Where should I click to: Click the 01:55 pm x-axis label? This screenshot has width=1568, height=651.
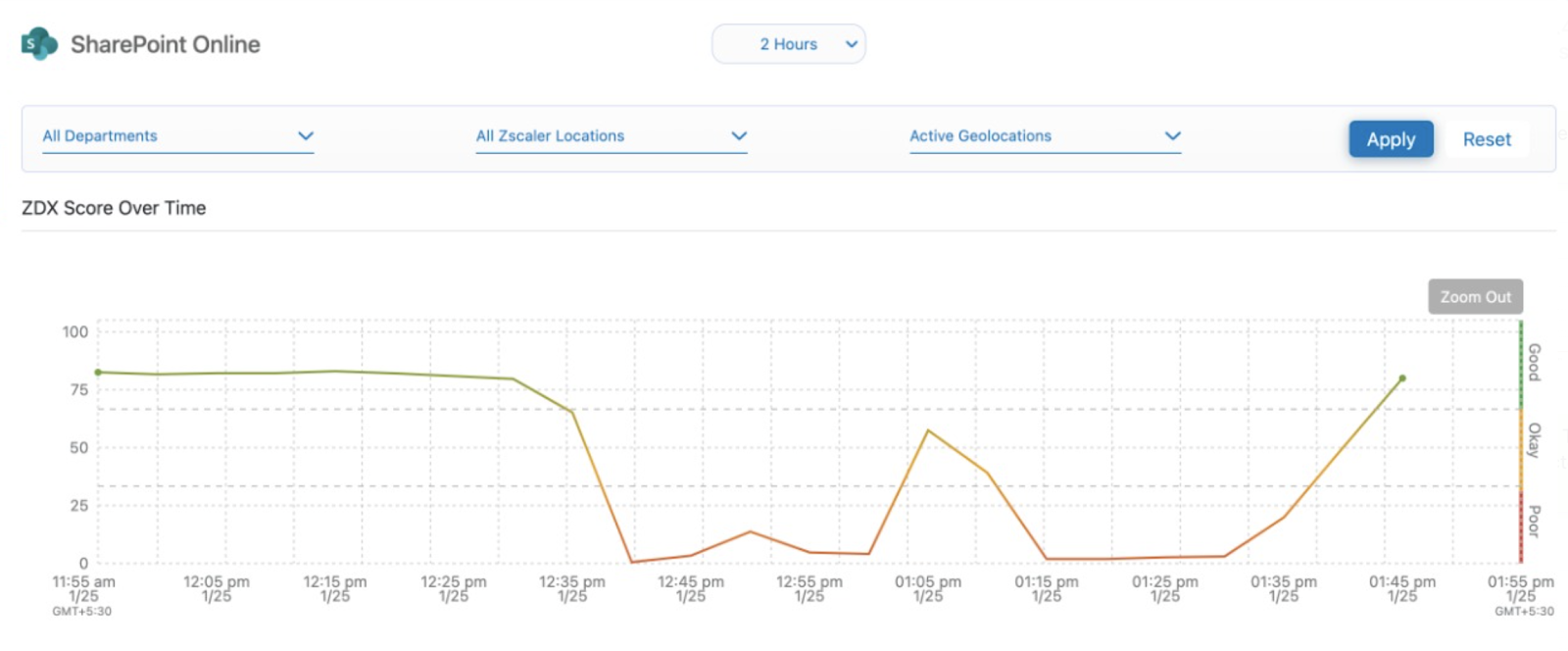tap(1521, 588)
